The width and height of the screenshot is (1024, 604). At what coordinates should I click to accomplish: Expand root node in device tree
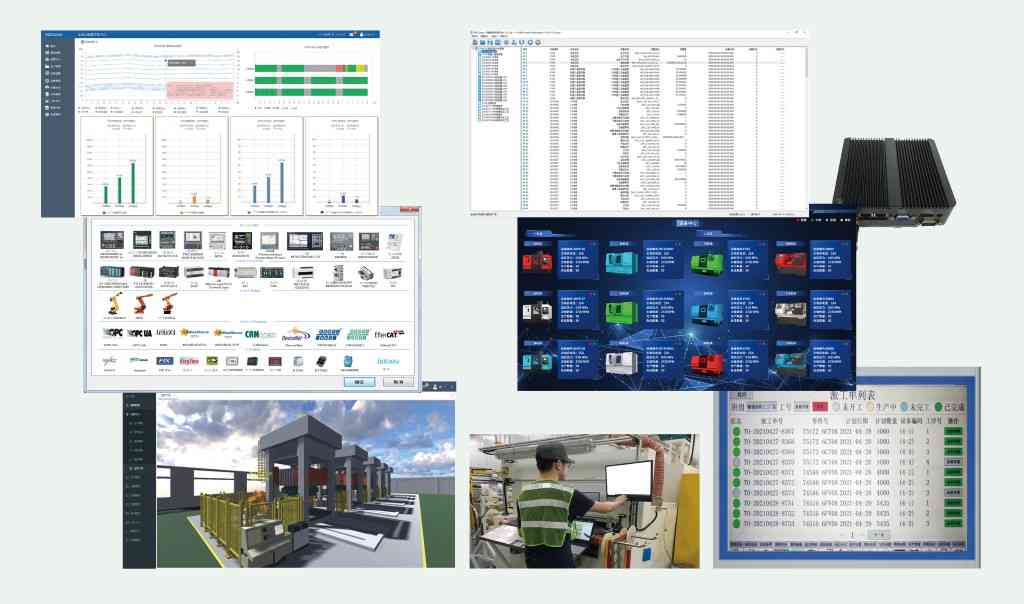(474, 50)
